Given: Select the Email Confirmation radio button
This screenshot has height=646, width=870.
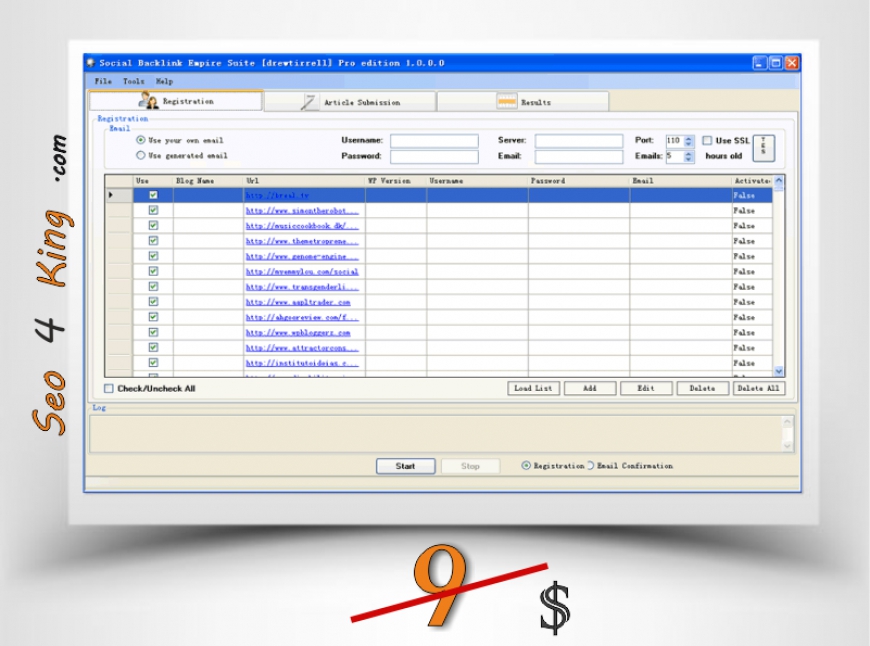Looking at the screenshot, I should click(590, 466).
